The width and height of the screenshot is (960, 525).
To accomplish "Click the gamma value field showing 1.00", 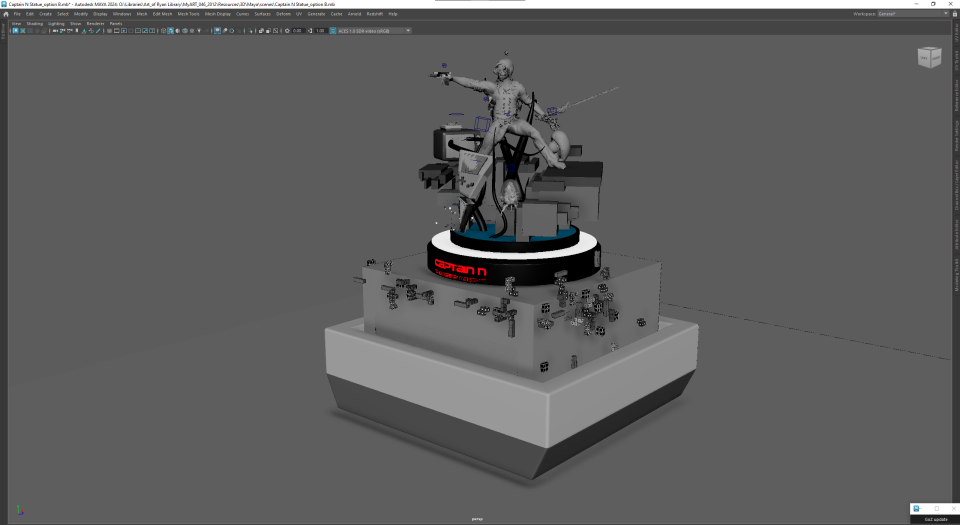I will click(x=321, y=31).
